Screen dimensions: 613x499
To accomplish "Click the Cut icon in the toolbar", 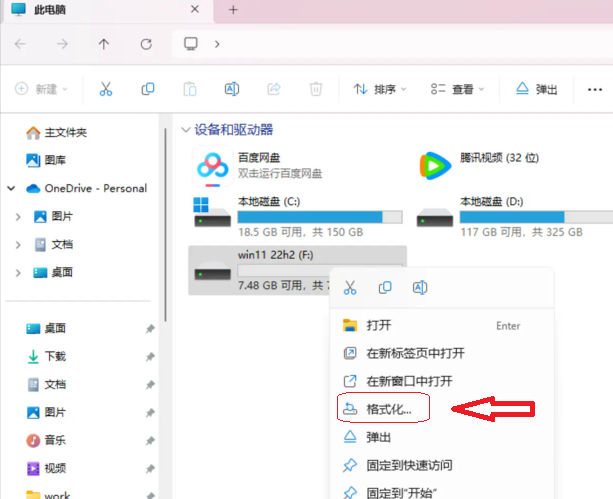I will click(106, 89).
